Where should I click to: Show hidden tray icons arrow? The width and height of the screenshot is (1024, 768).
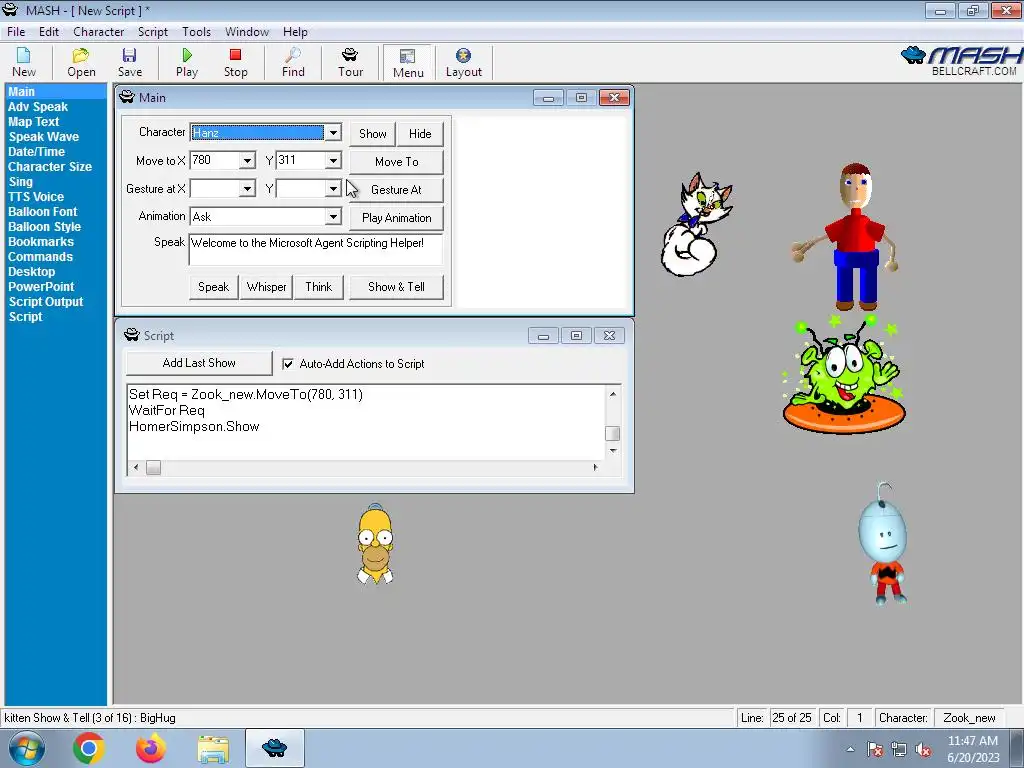[x=850, y=750]
